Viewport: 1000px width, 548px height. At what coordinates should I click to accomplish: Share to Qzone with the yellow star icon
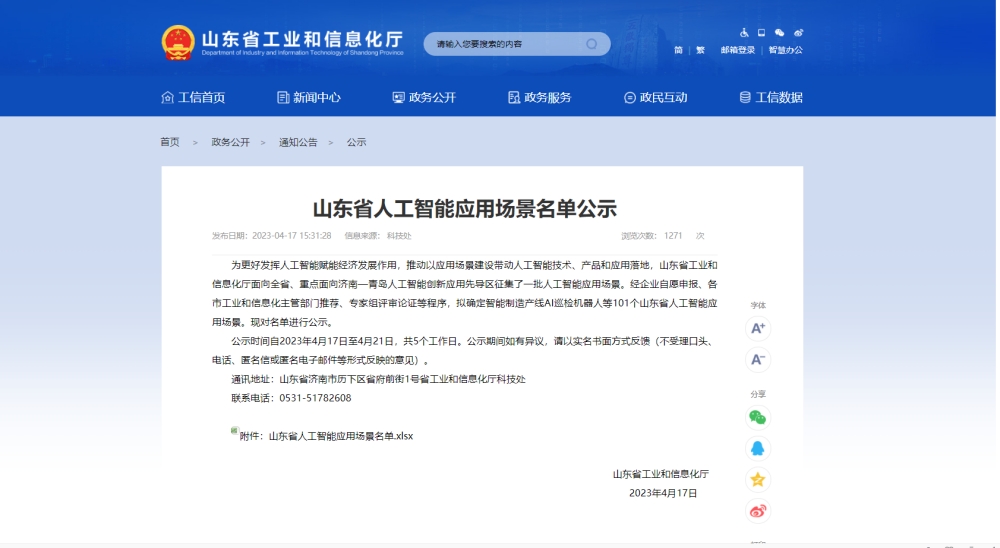point(758,479)
